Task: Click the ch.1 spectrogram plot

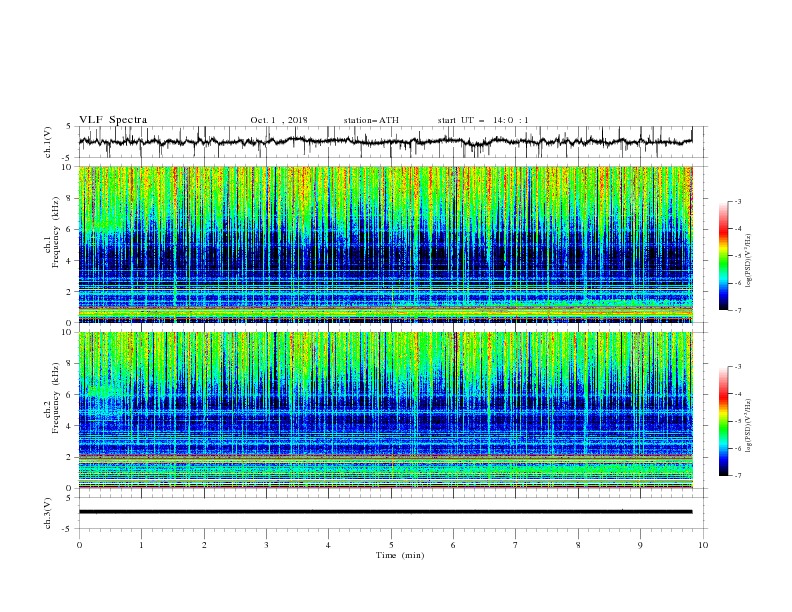Action: point(386,244)
